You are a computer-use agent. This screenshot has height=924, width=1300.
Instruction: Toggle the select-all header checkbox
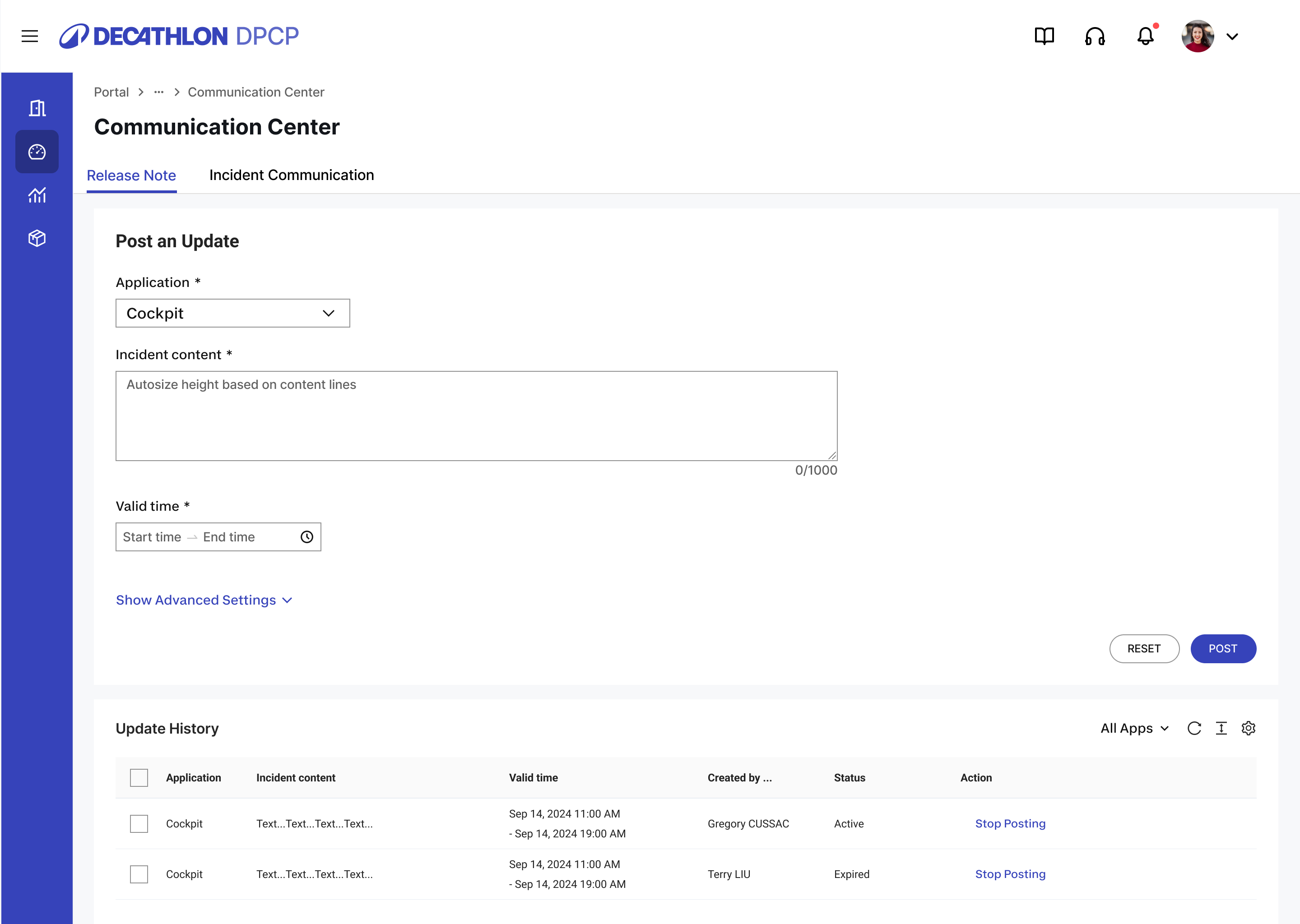139,778
